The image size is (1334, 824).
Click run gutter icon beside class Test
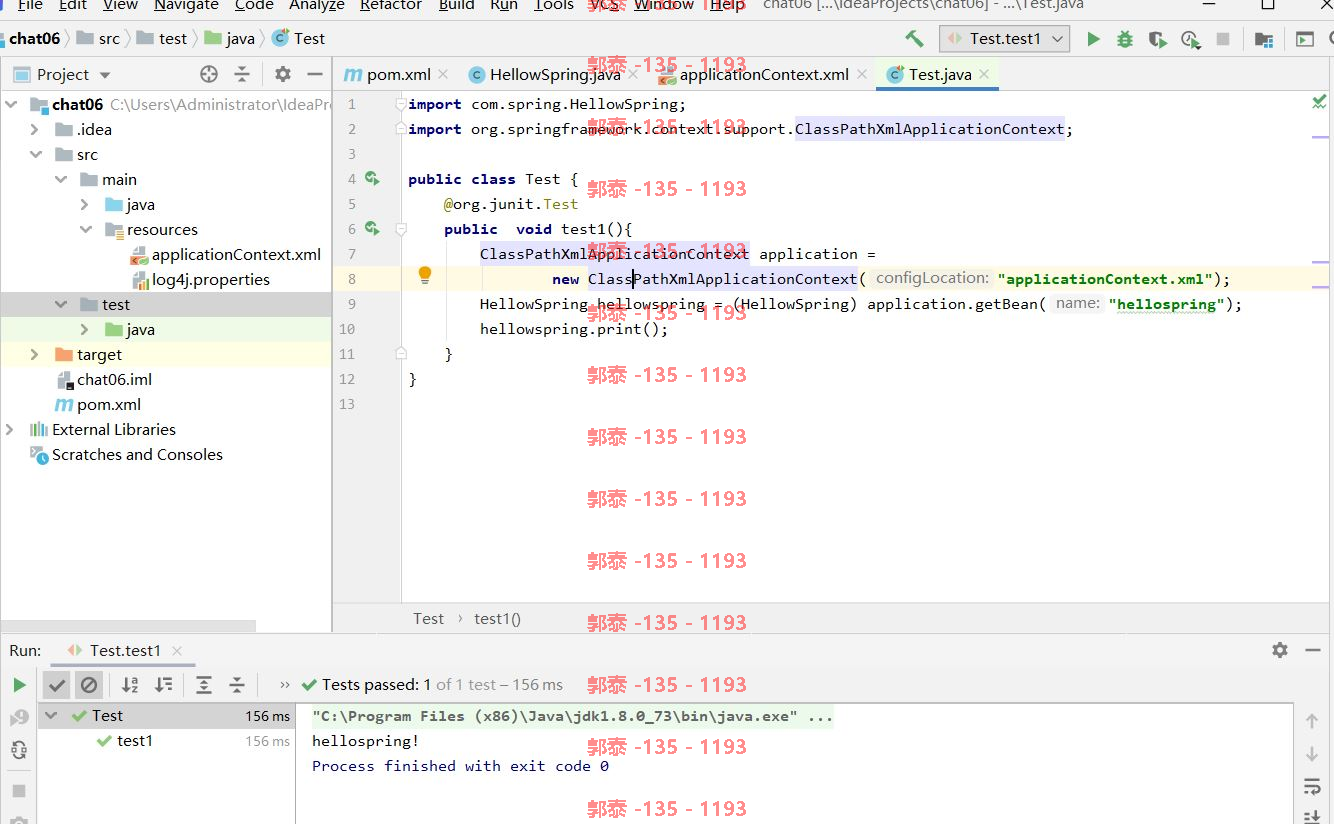[x=372, y=179]
